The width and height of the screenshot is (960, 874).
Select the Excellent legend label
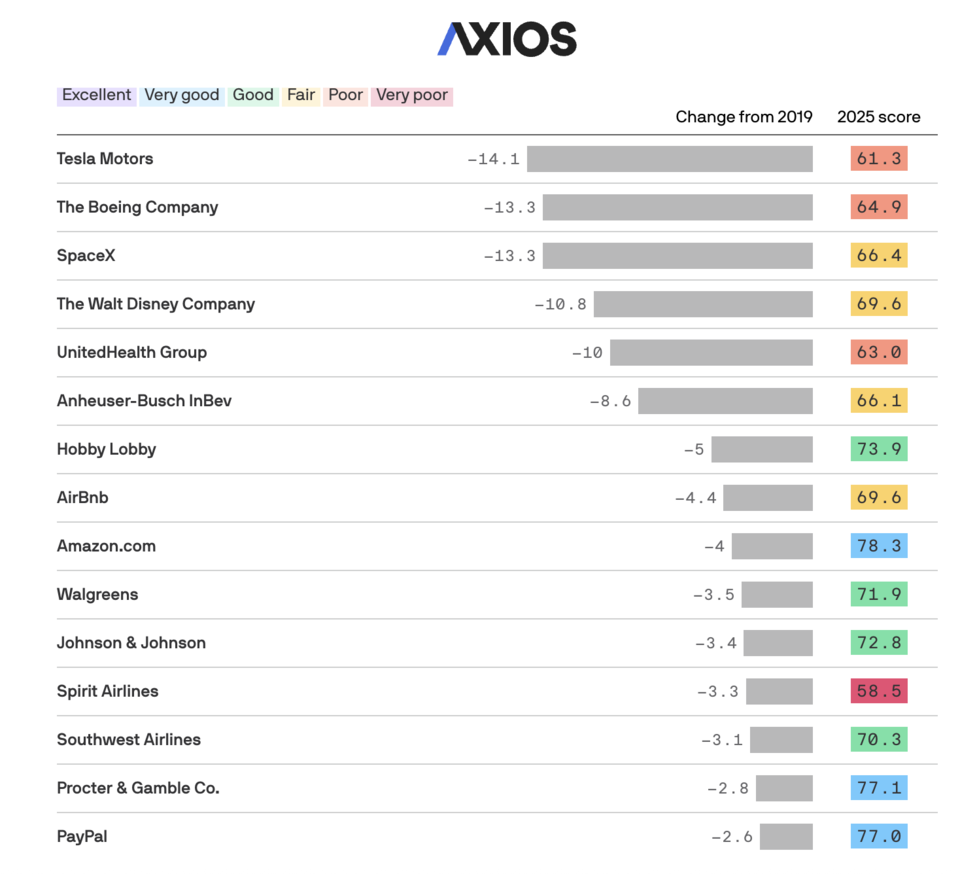pyautogui.click(x=97, y=95)
